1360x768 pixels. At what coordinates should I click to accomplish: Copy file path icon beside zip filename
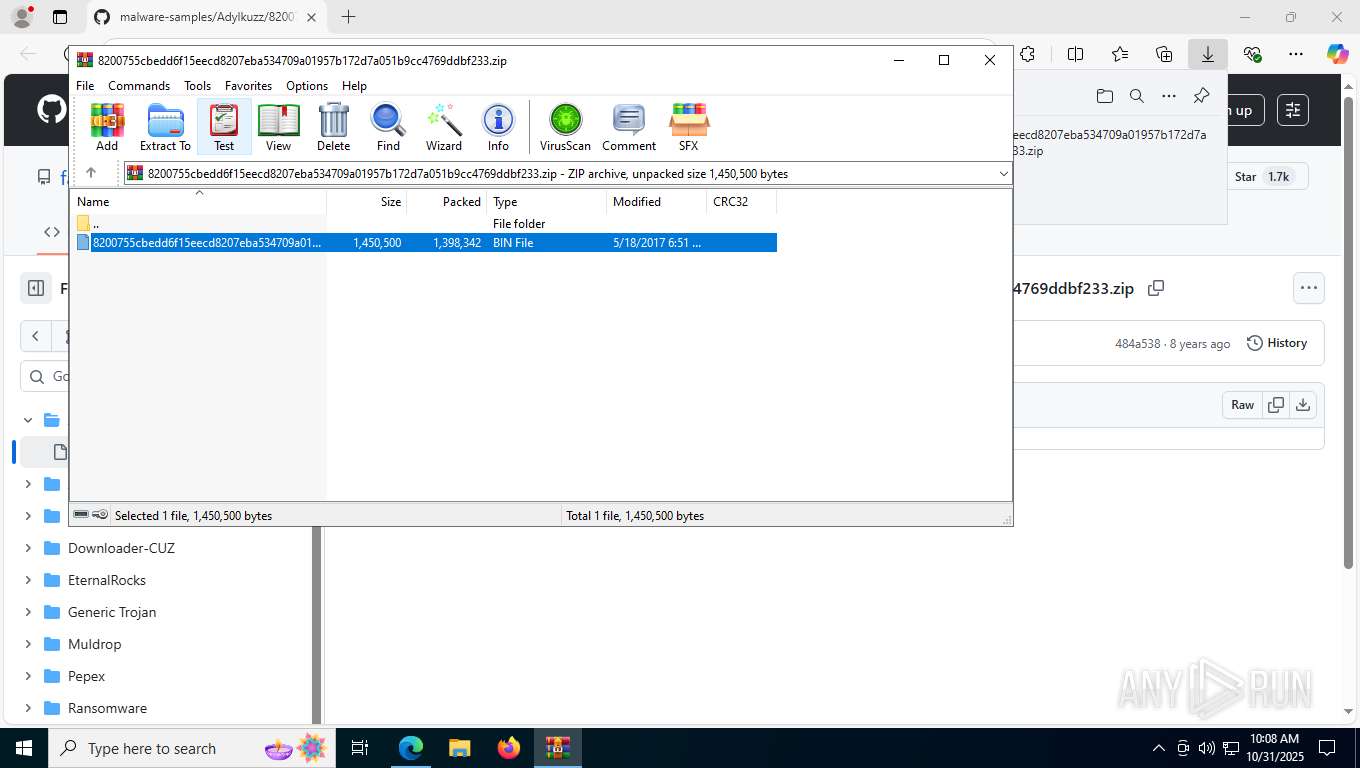tap(1156, 288)
